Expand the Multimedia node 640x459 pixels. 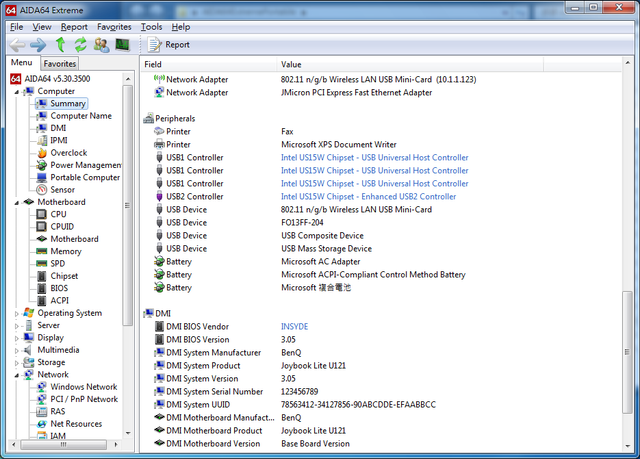point(17,350)
